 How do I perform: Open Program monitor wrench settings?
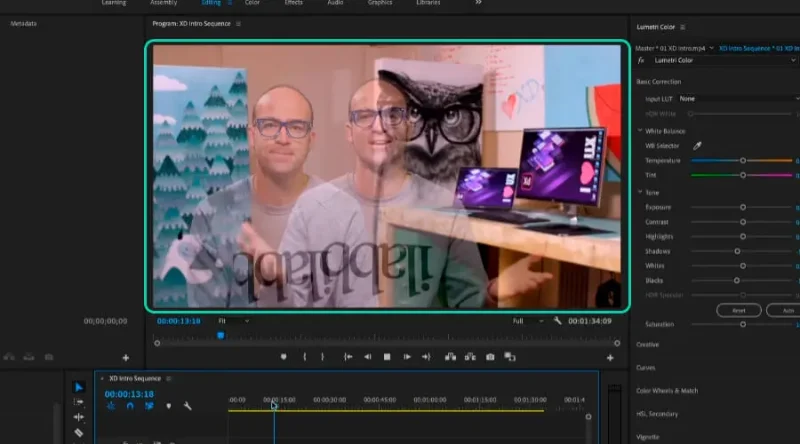click(557, 321)
